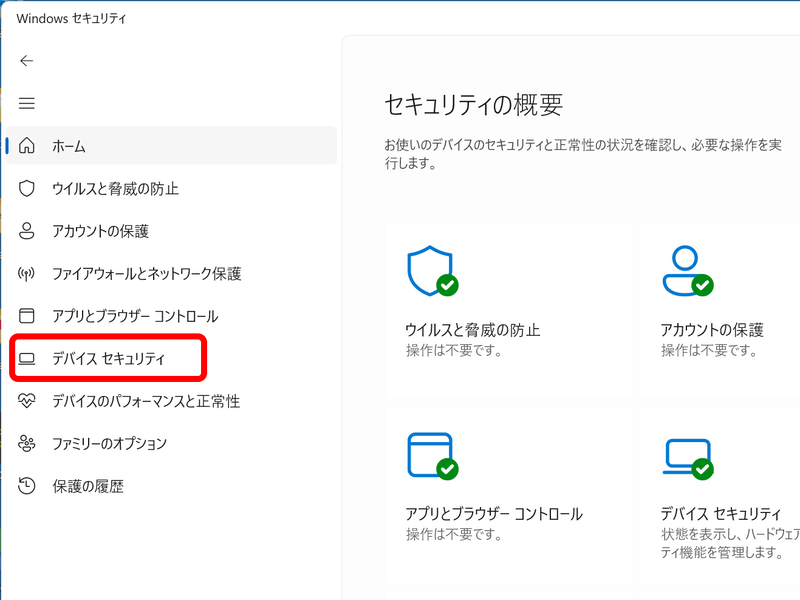Screen dimensions: 800x600
Task: Click the セキュリティの概要 heading
Action: click(x=473, y=105)
